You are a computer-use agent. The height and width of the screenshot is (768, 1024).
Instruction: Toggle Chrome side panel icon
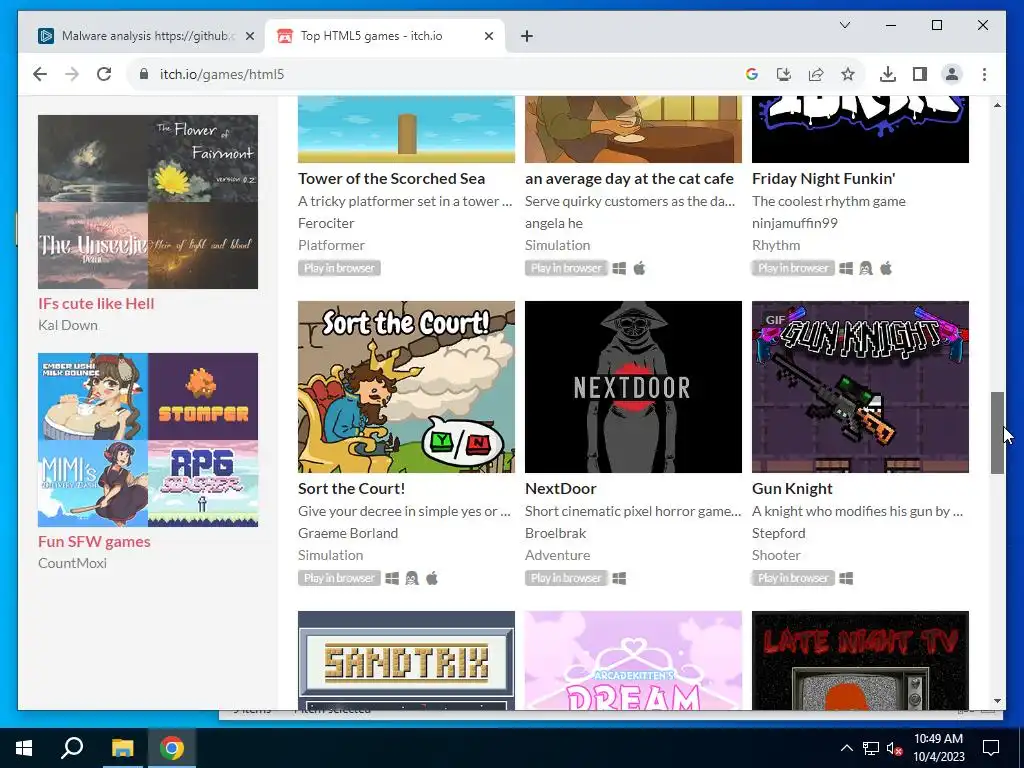(920, 74)
